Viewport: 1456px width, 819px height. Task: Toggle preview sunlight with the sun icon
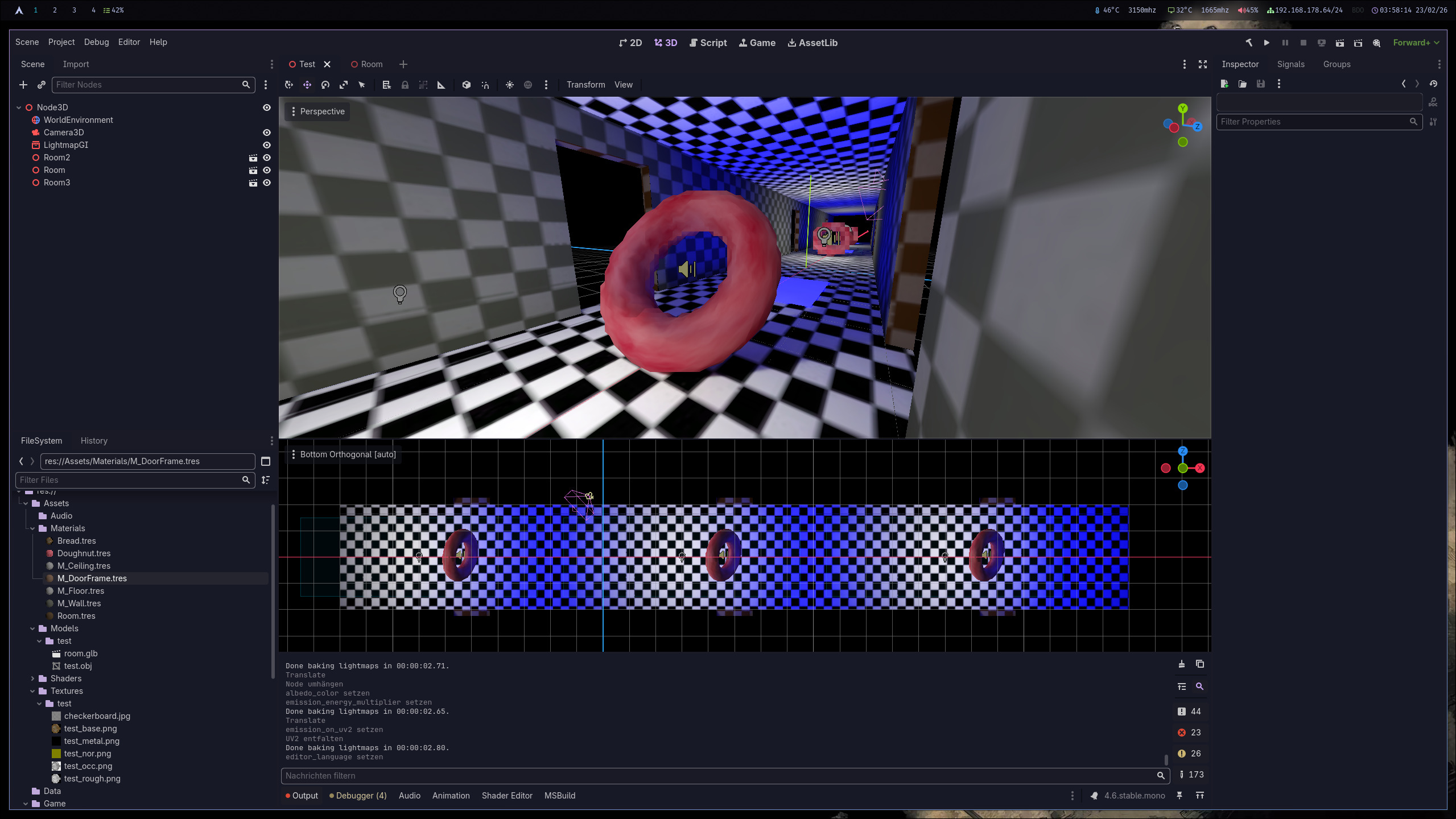pyautogui.click(x=509, y=84)
